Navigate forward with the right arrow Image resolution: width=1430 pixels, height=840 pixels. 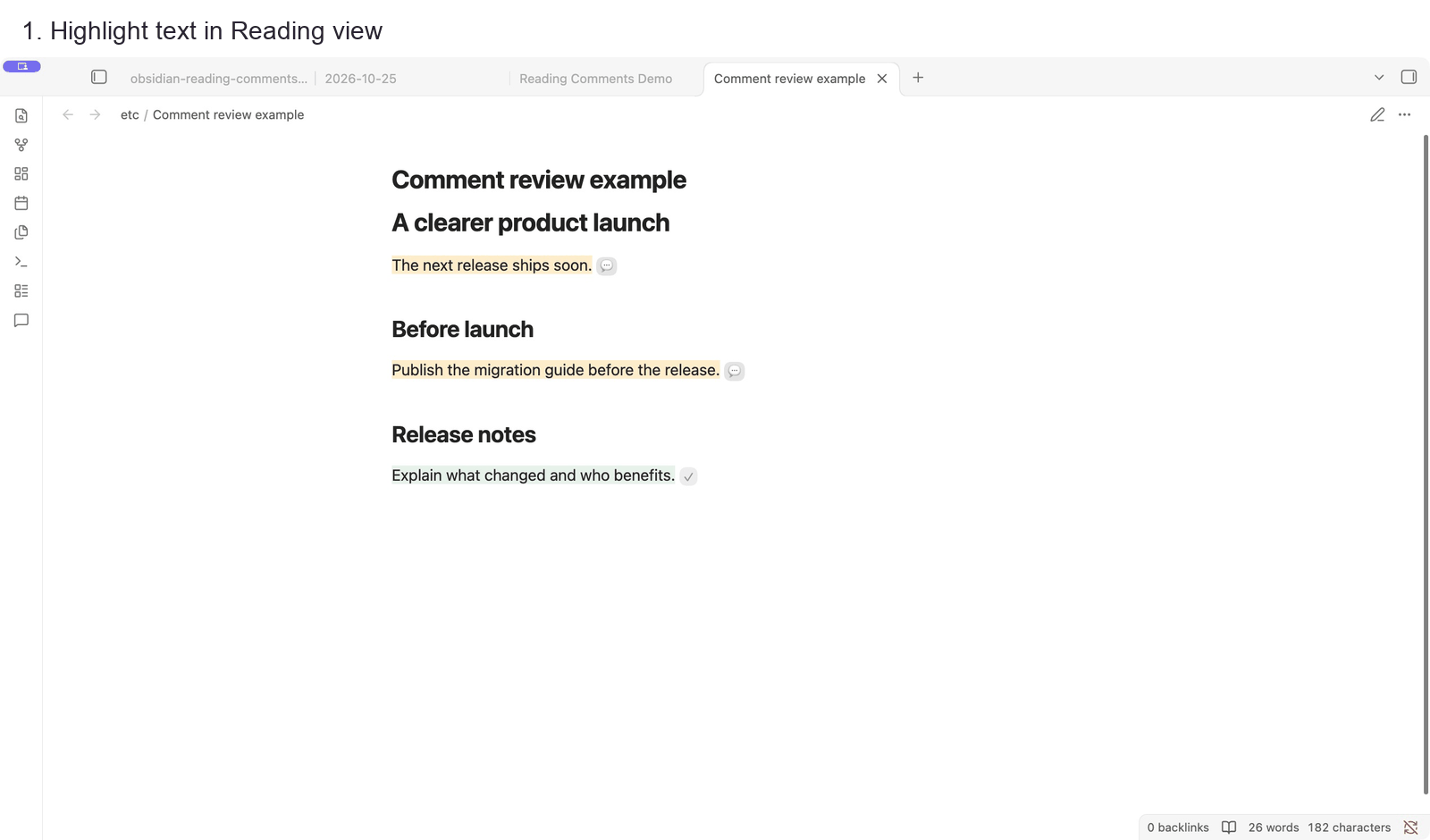(95, 114)
